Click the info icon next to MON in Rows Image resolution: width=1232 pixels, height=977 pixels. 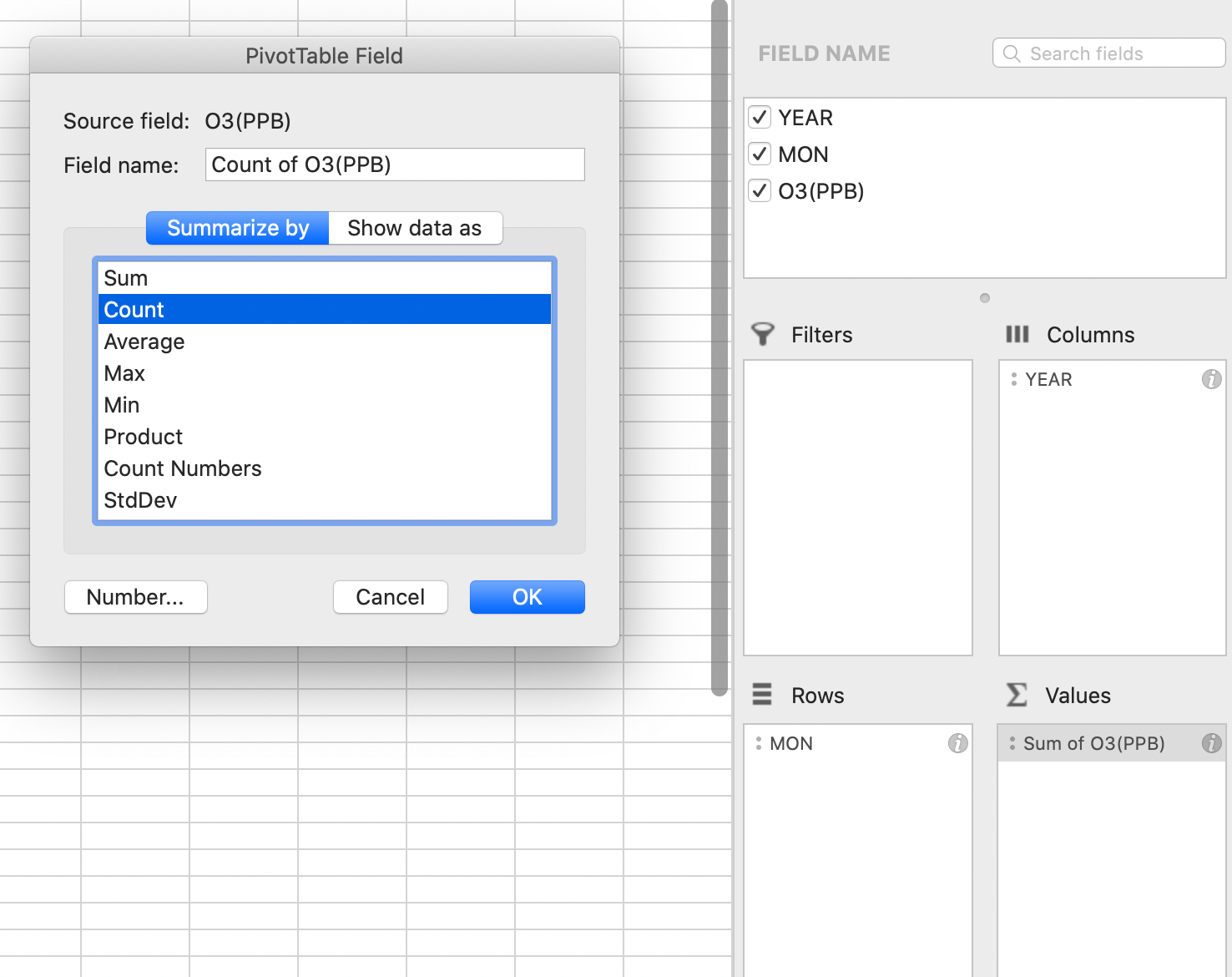pyautogui.click(x=957, y=743)
